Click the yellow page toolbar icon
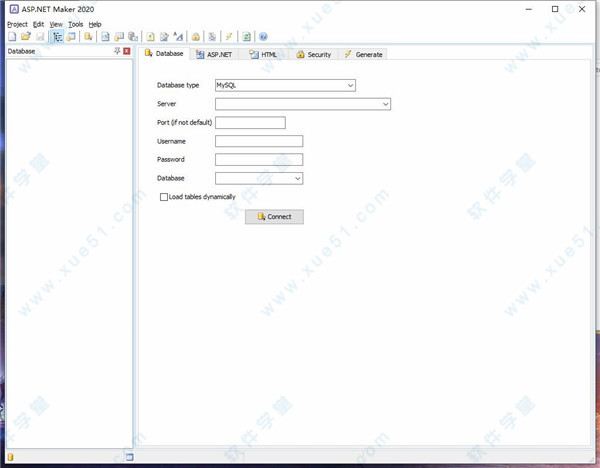The height and width of the screenshot is (468, 600). point(150,37)
